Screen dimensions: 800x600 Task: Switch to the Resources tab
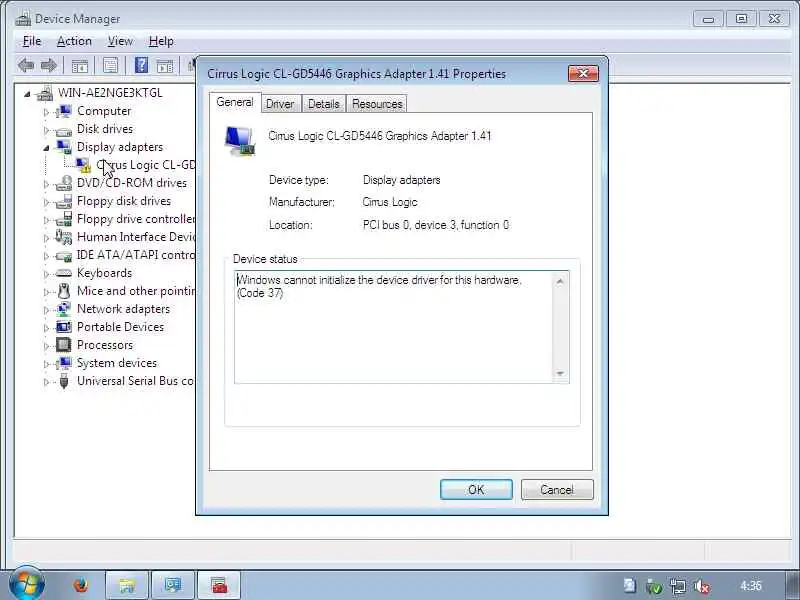click(x=377, y=104)
